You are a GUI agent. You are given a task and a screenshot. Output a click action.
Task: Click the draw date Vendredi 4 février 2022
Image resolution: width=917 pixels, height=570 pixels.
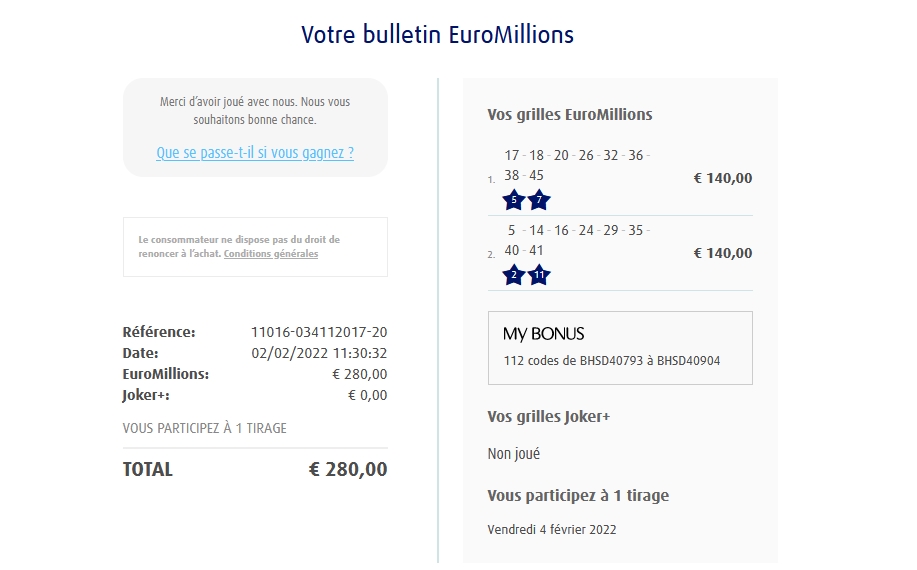tap(552, 529)
